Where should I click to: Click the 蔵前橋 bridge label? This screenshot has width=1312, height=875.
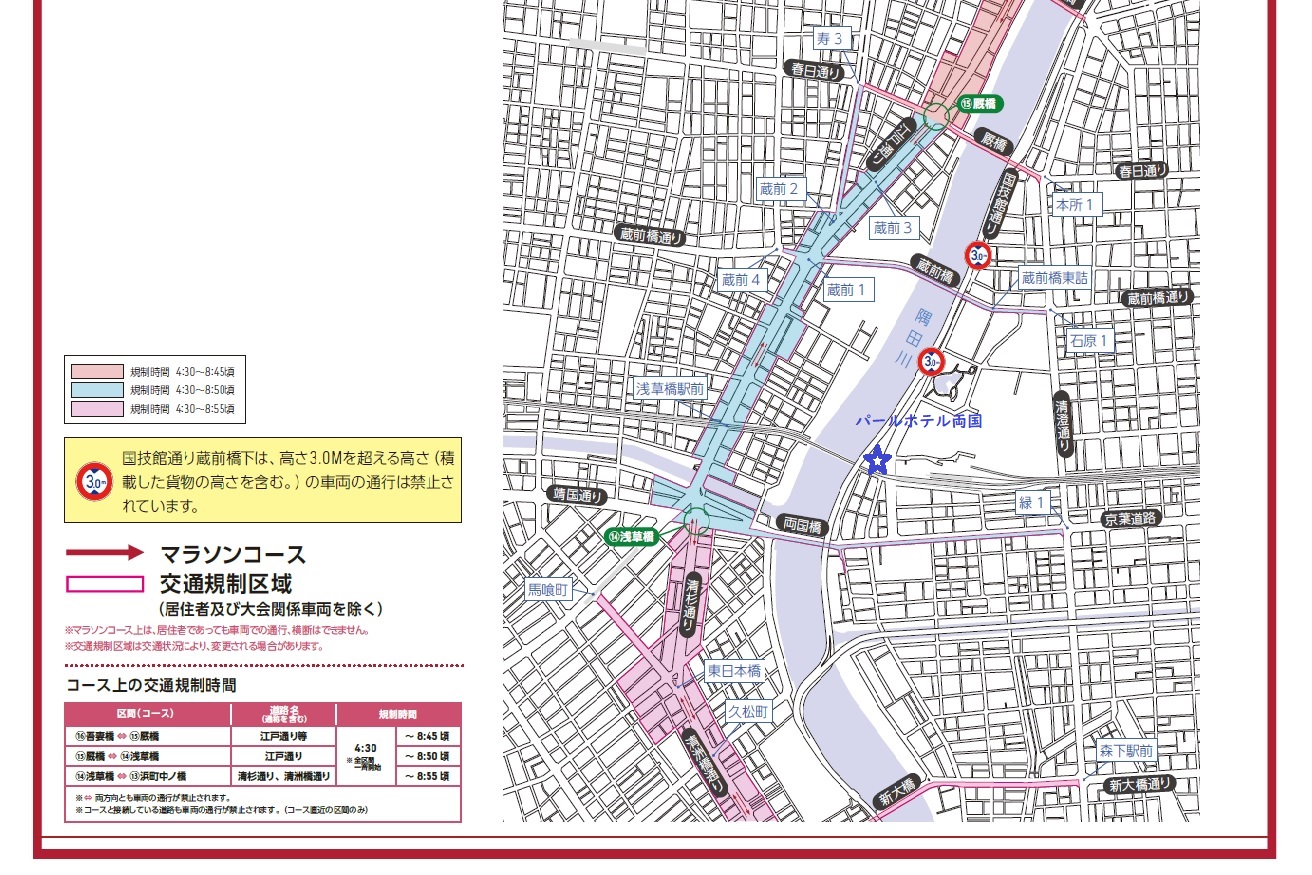click(x=936, y=268)
